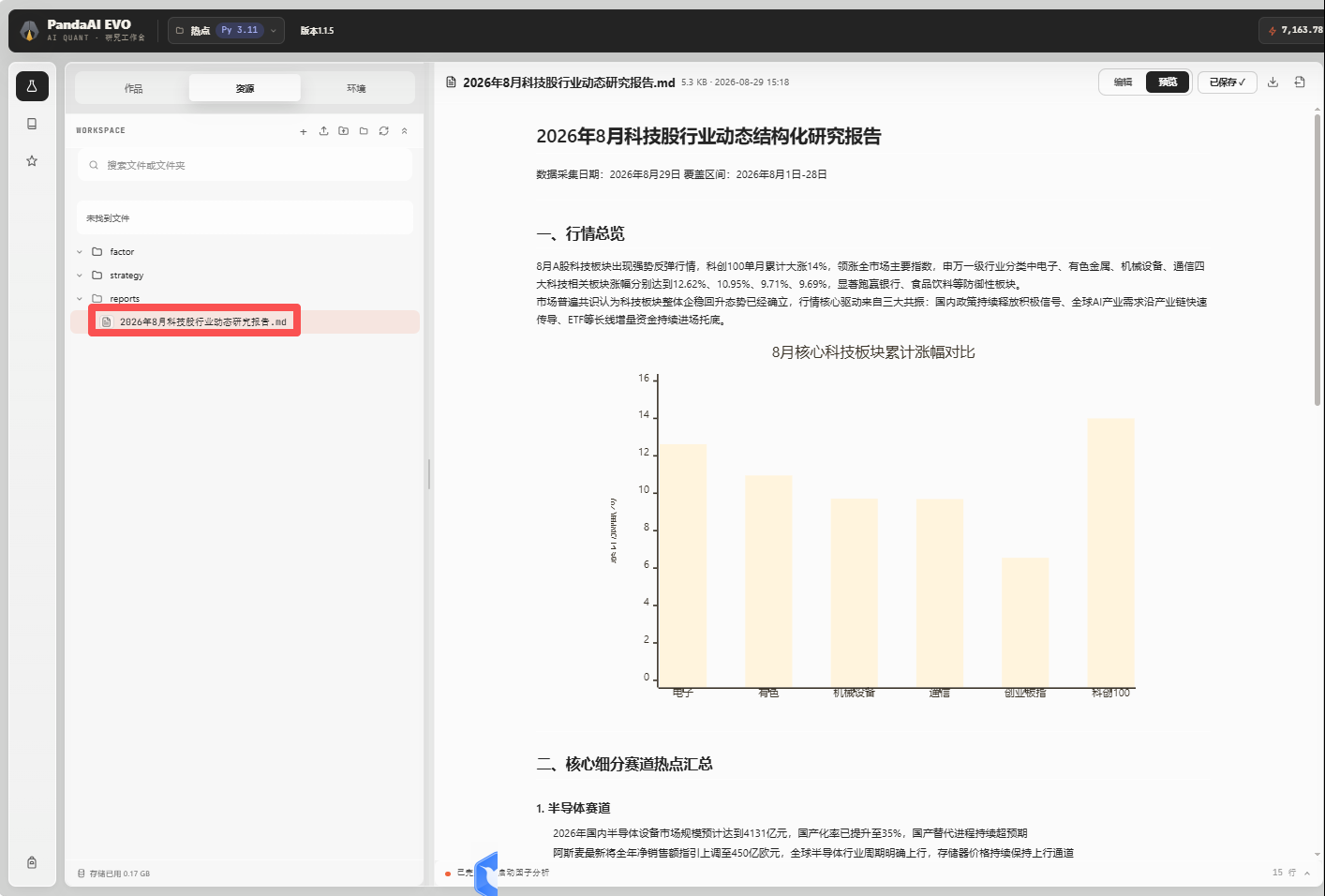Switch to 编辑 edit mode
1325x896 pixels.
pyautogui.click(x=1123, y=82)
